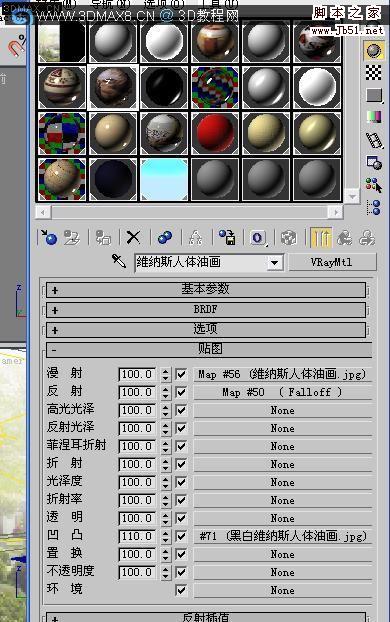The image size is (390, 622).
Task: Click the 凹凸 amount field 110.0
Action: click(x=137, y=536)
